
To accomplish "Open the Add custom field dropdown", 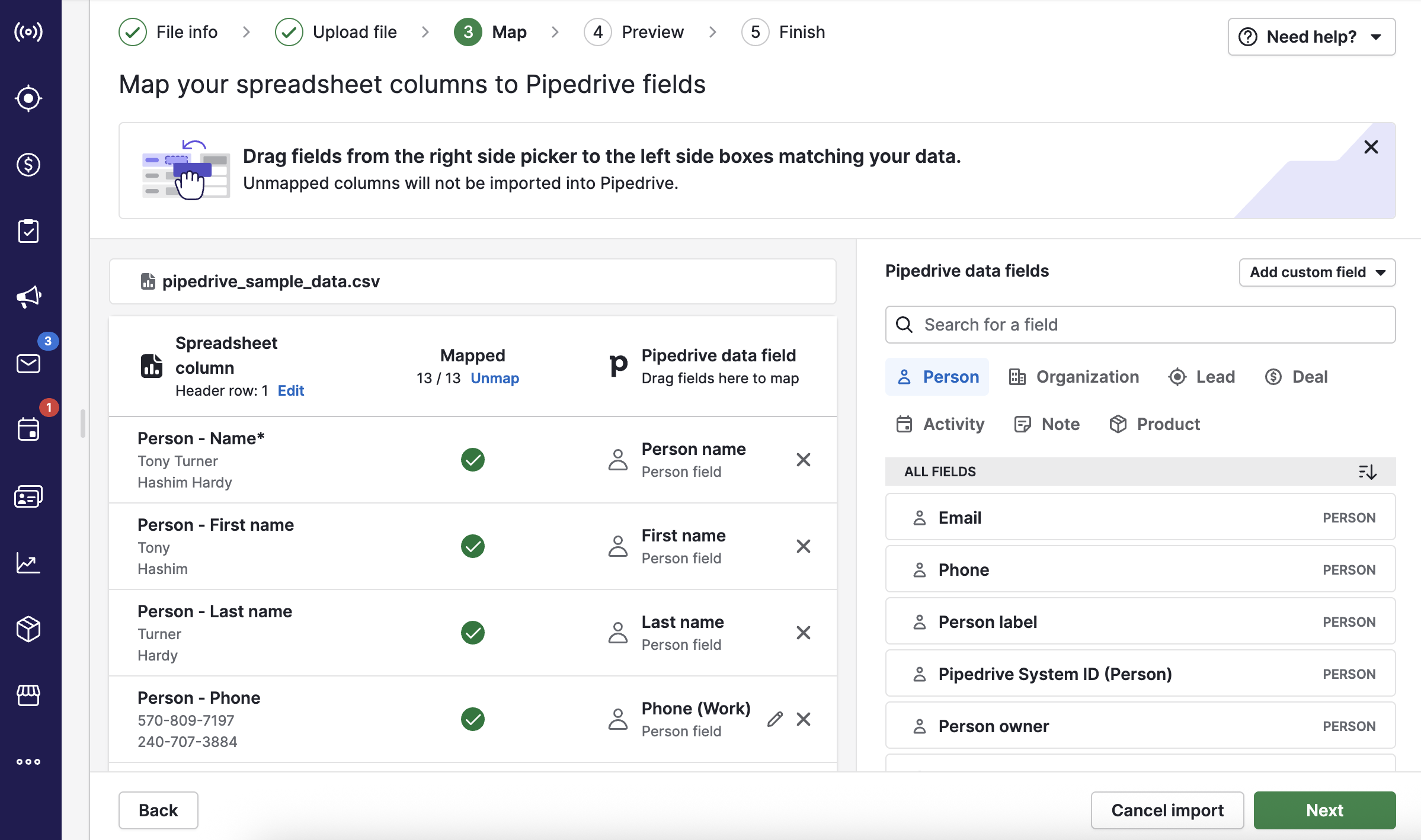I will click(1317, 272).
